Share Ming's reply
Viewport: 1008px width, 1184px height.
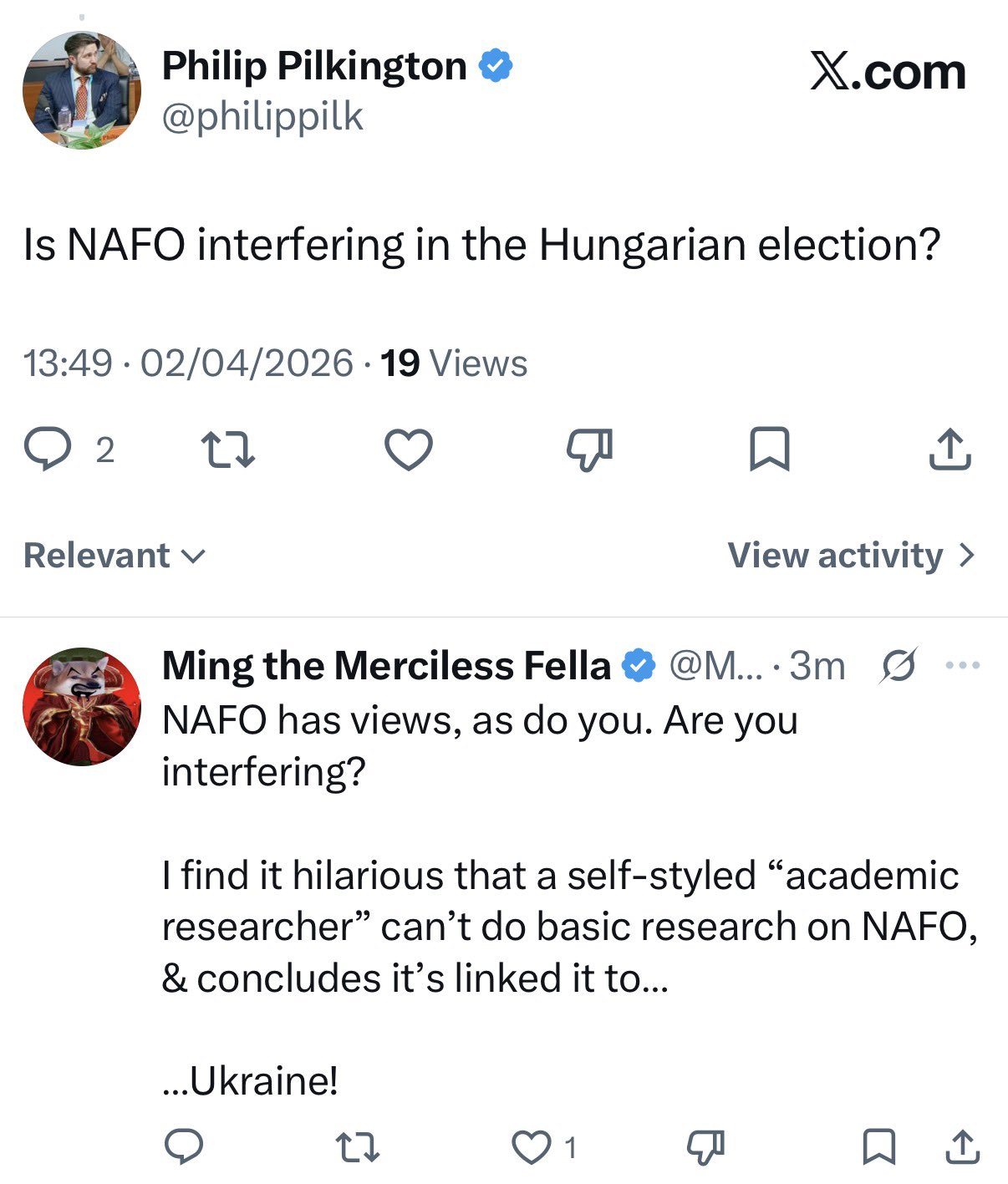pyautogui.click(x=962, y=1146)
